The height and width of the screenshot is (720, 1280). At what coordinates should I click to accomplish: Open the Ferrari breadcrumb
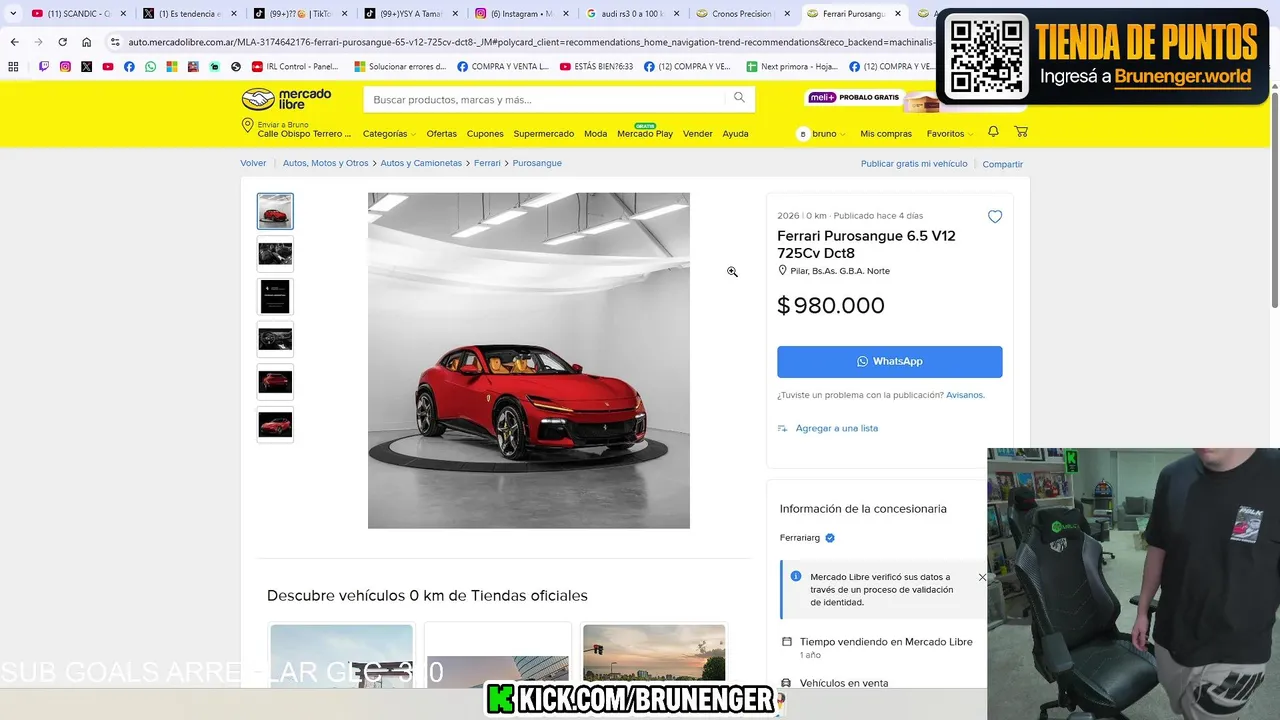pyautogui.click(x=487, y=163)
